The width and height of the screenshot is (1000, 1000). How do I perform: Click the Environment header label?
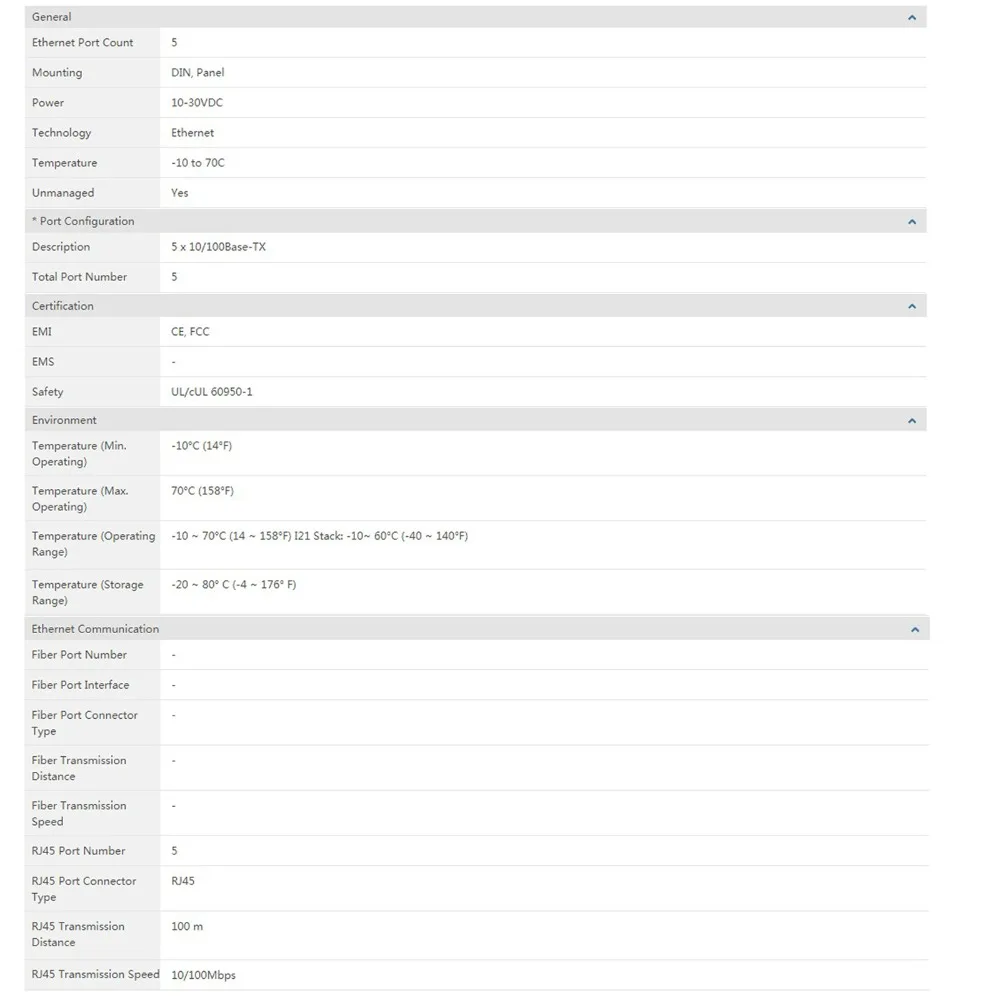(64, 420)
